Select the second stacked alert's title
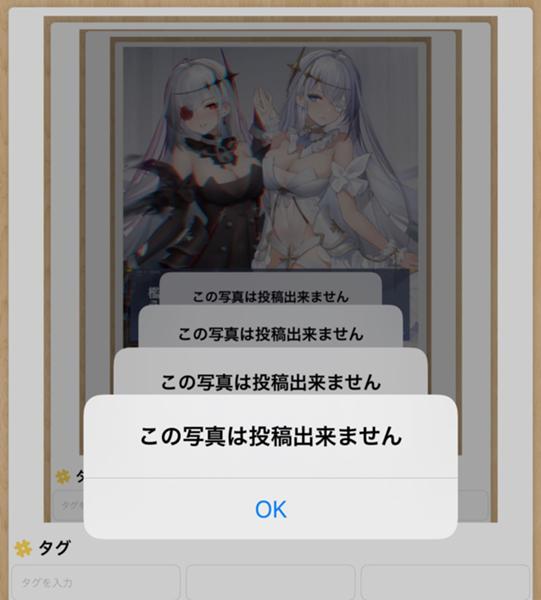541x600 pixels. click(270, 382)
